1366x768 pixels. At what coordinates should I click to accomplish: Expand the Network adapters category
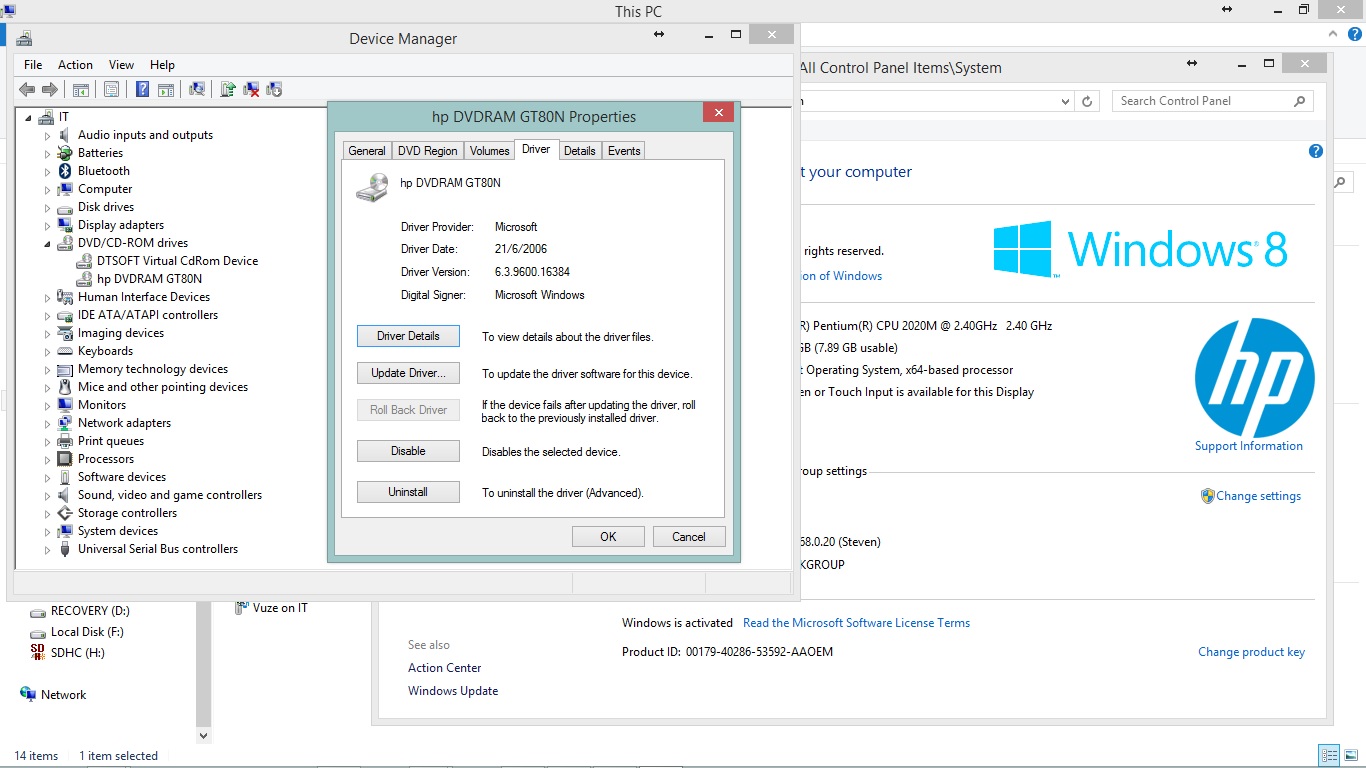[47, 423]
